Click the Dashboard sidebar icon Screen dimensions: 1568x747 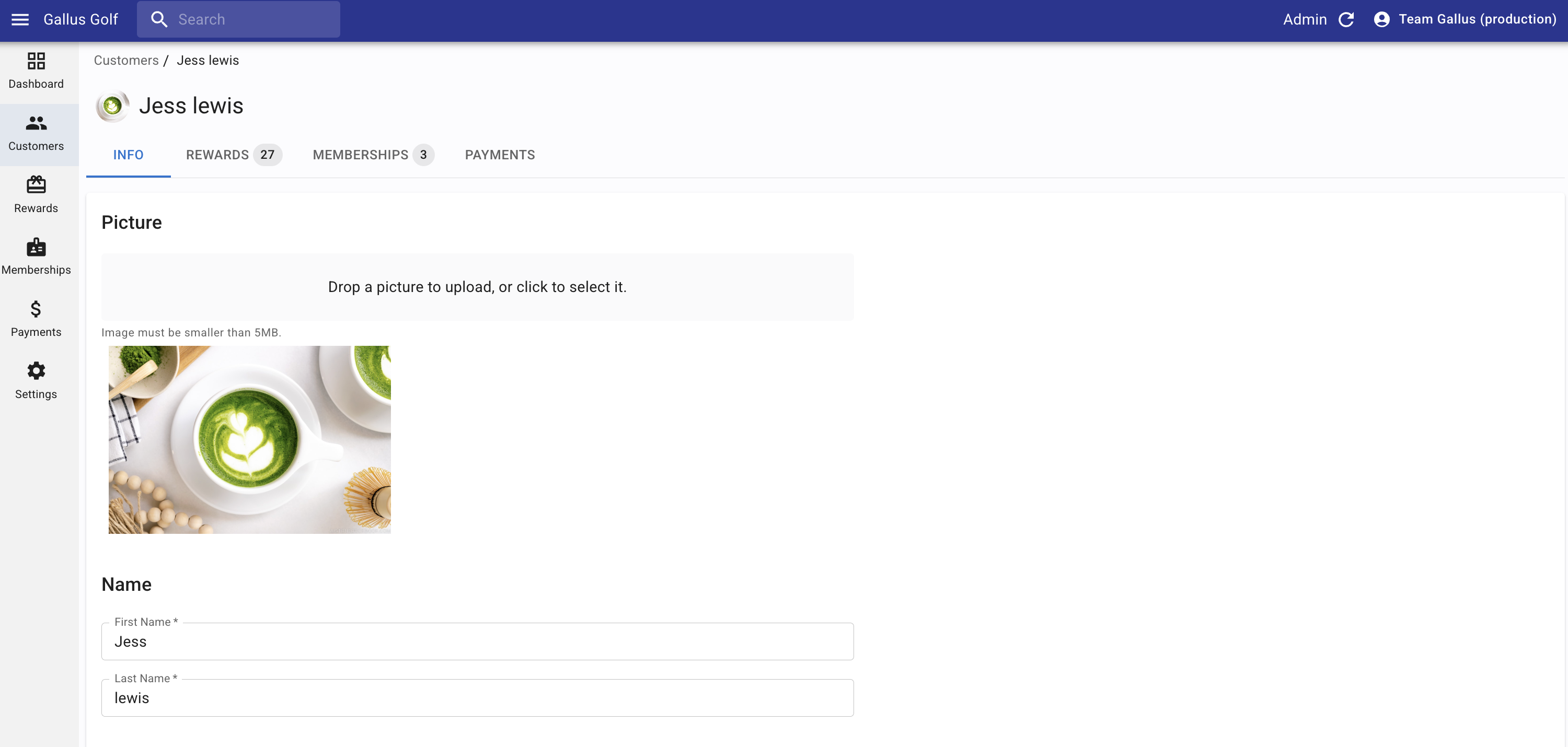coord(36,62)
